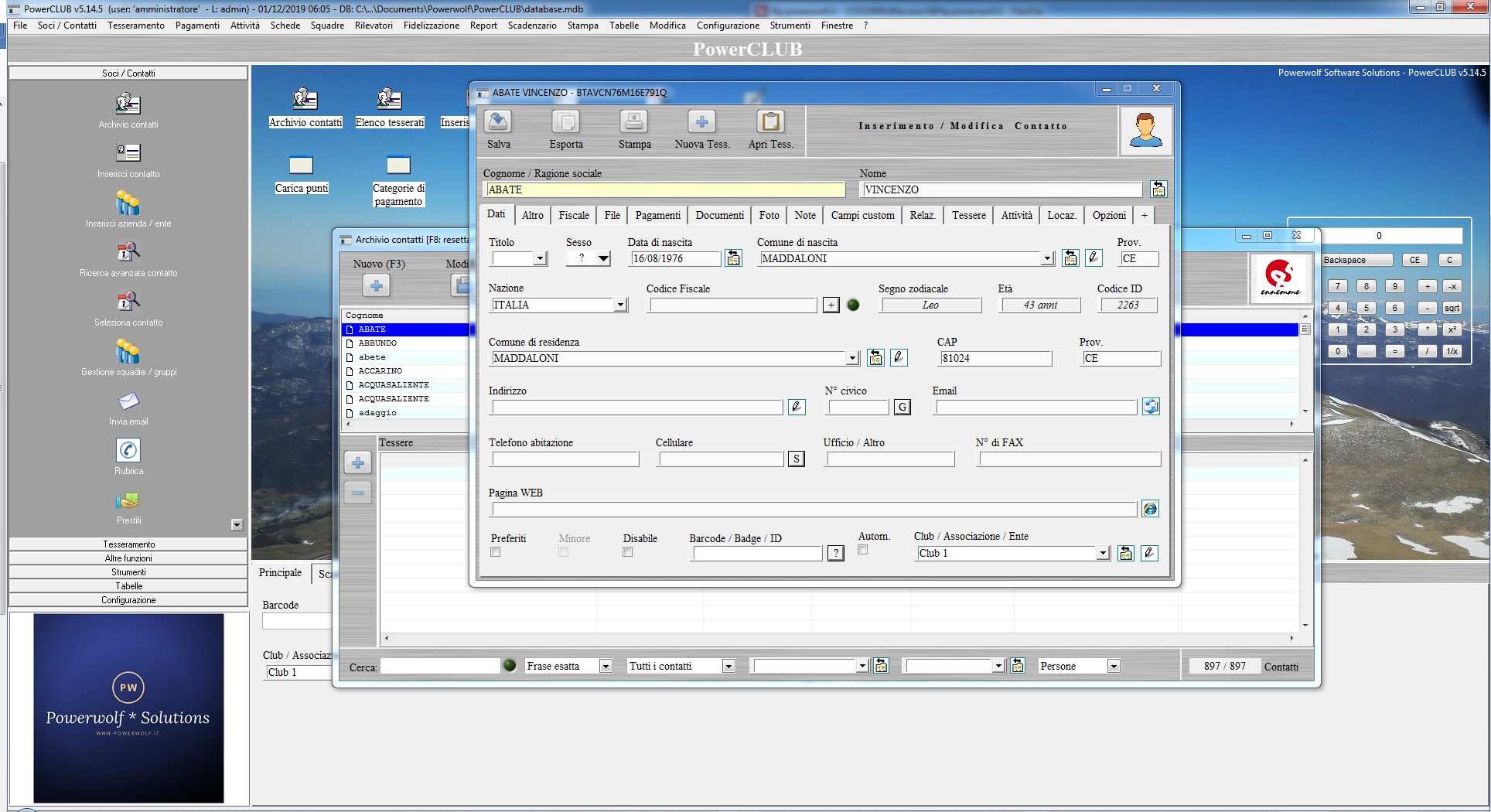1491x812 pixels.
Task: Click the calendar icon next to Data di nascita
Action: [733, 258]
